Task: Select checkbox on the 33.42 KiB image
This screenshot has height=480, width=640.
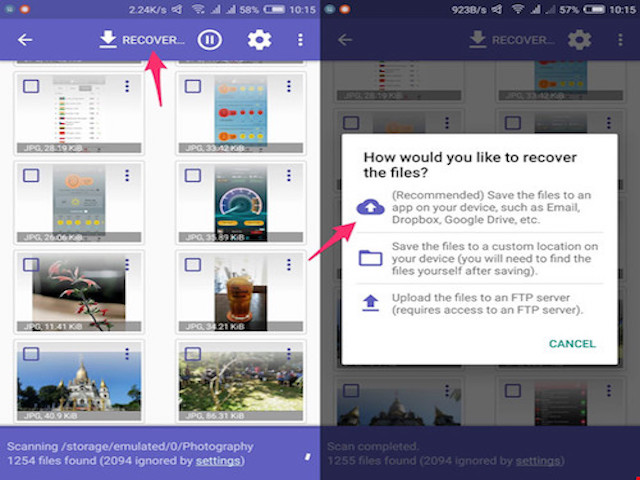Action: (x=192, y=87)
